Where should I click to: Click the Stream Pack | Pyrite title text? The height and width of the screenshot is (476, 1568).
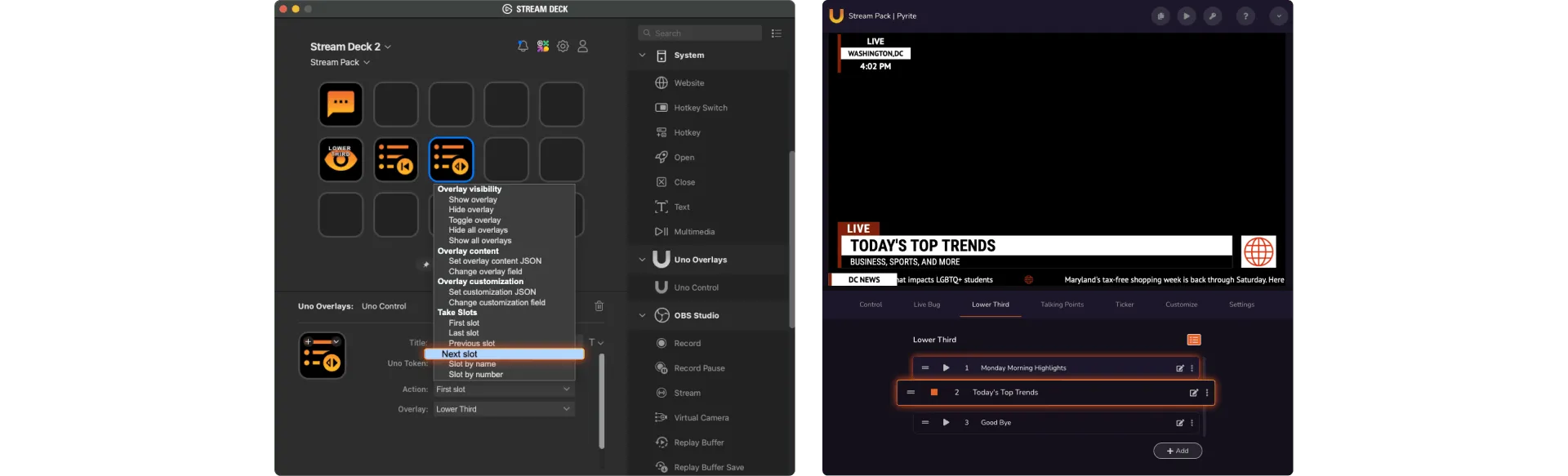click(x=882, y=16)
